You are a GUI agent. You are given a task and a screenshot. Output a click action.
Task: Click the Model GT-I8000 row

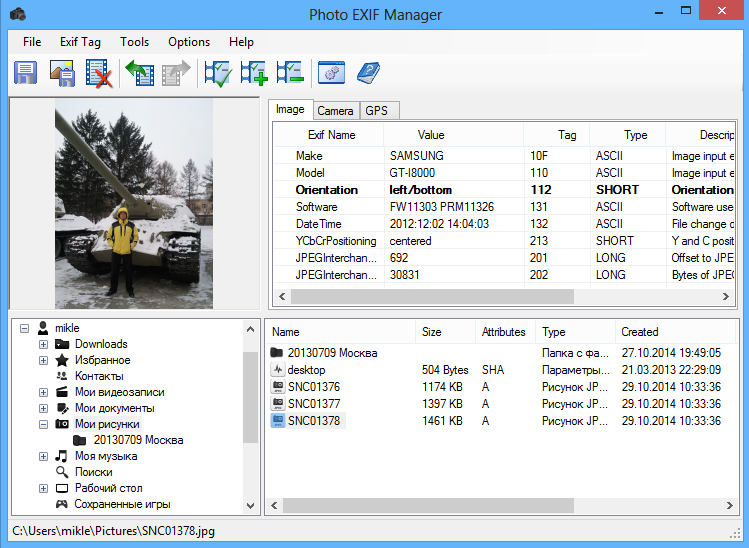[504, 173]
